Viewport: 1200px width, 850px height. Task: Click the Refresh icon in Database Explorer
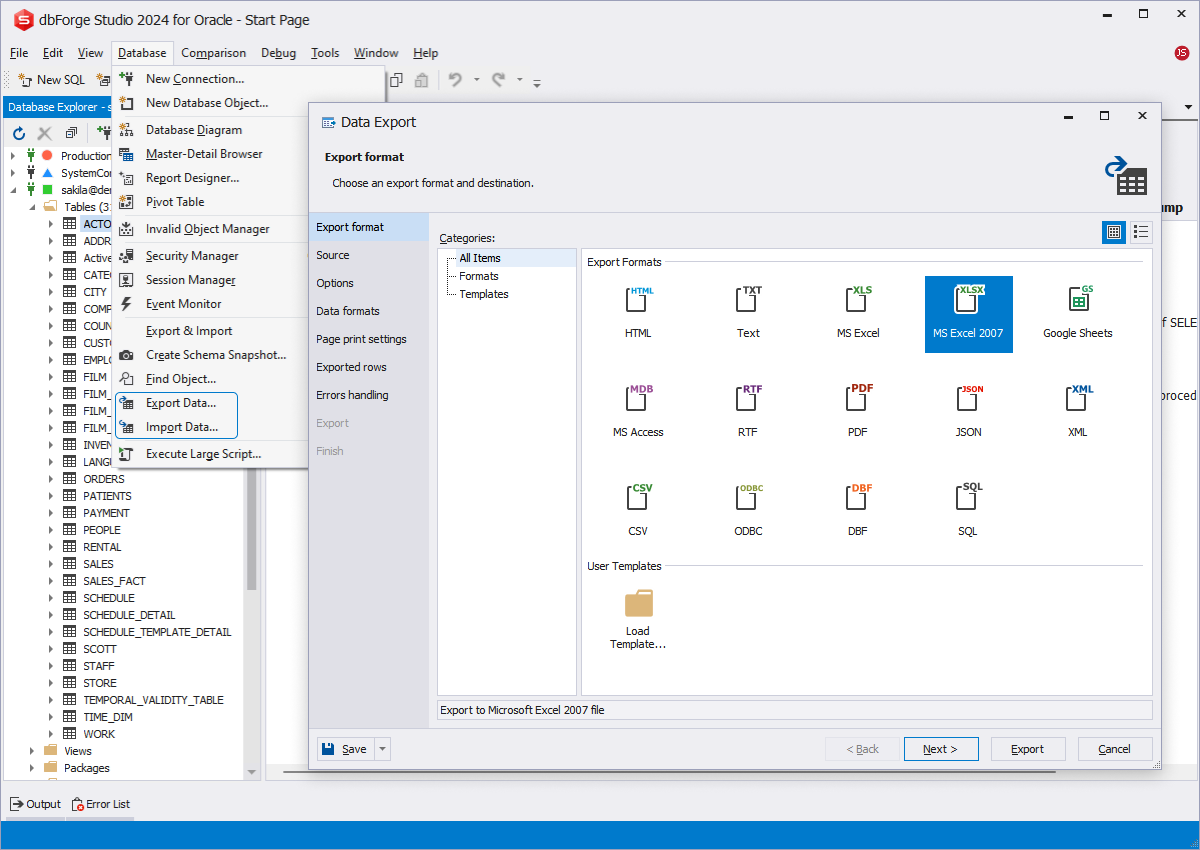point(18,133)
